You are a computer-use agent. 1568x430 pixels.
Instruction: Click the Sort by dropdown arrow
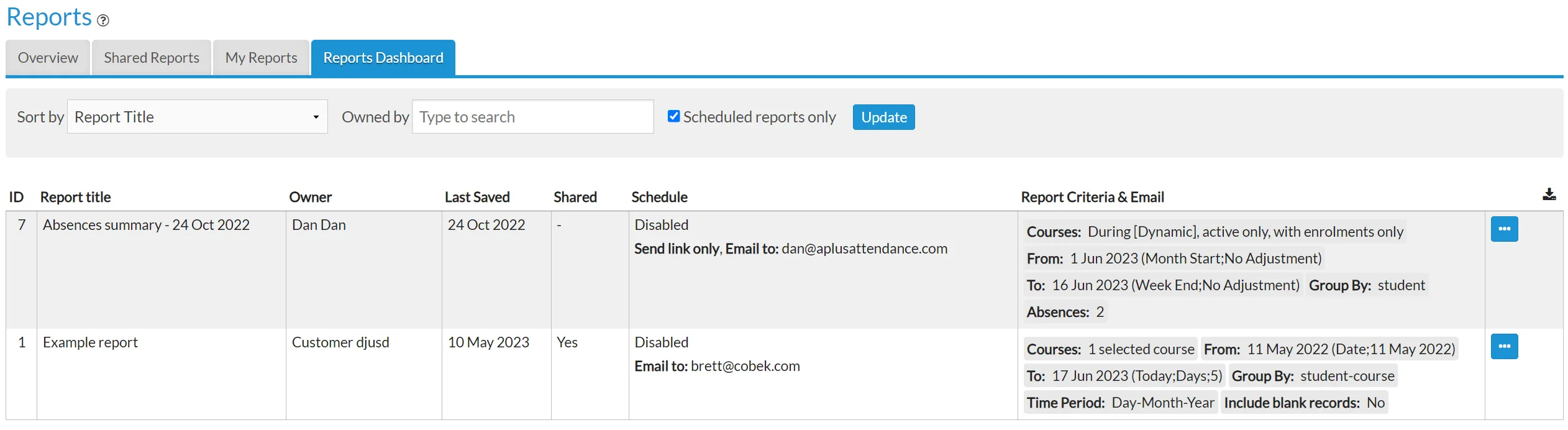pyautogui.click(x=316, y=117)
